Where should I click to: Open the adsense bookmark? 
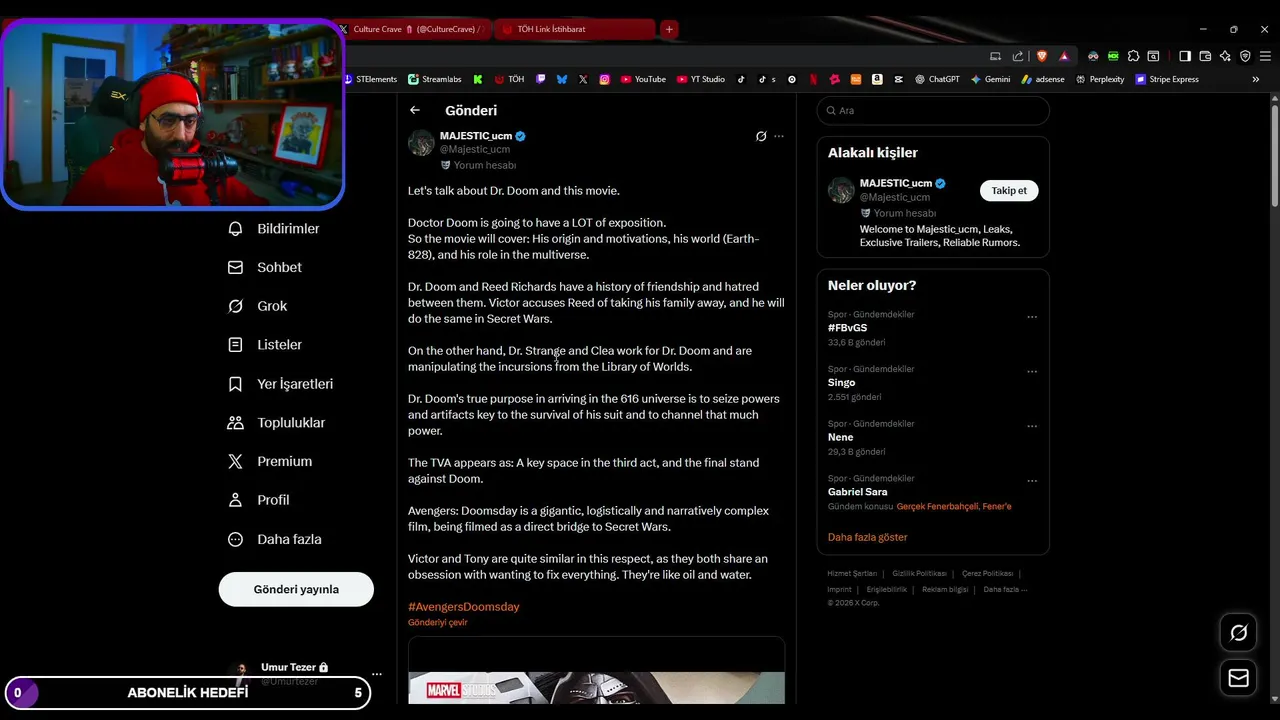click(1043, 79)
